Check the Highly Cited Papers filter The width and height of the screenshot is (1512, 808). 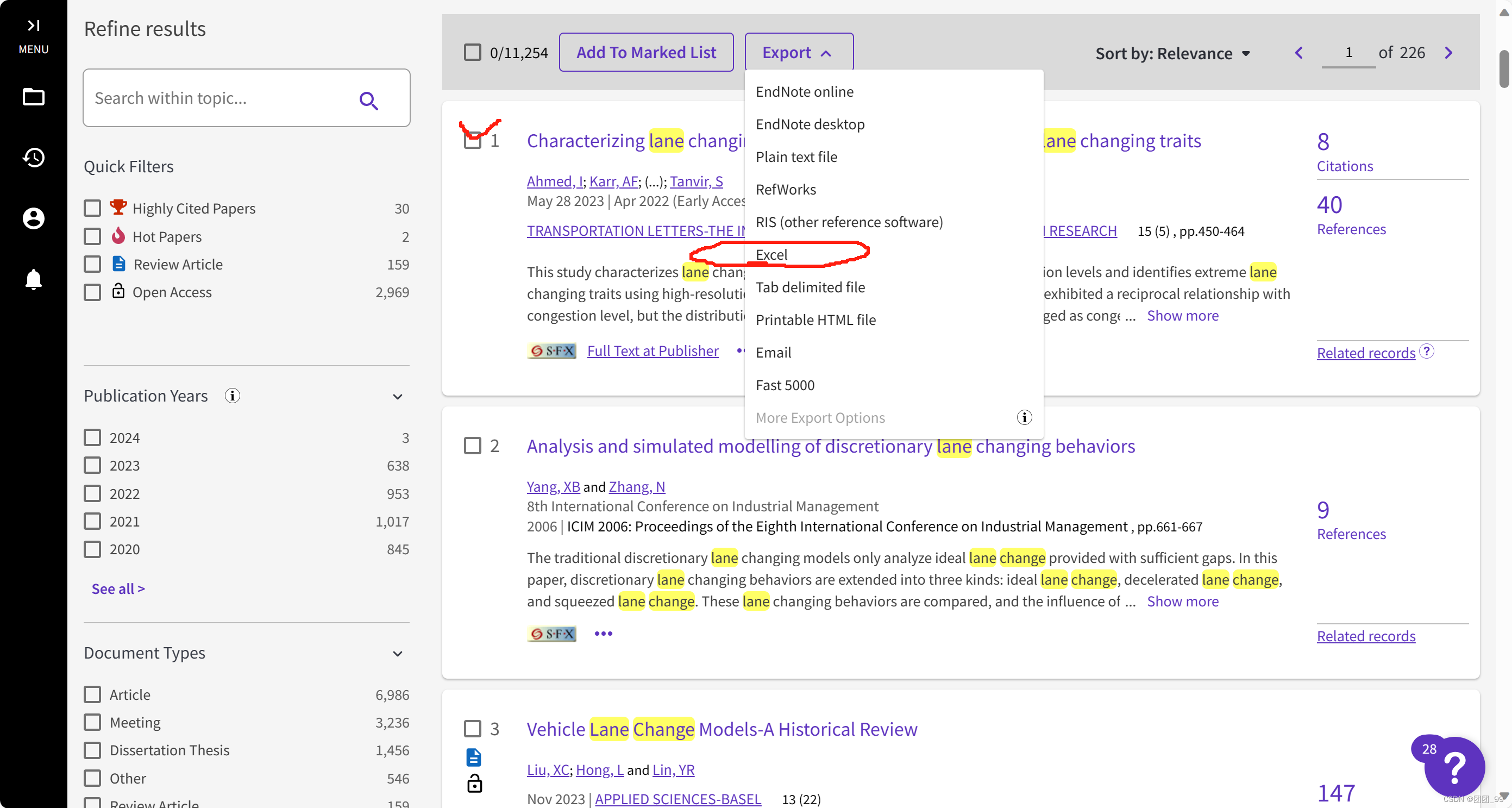92,209
